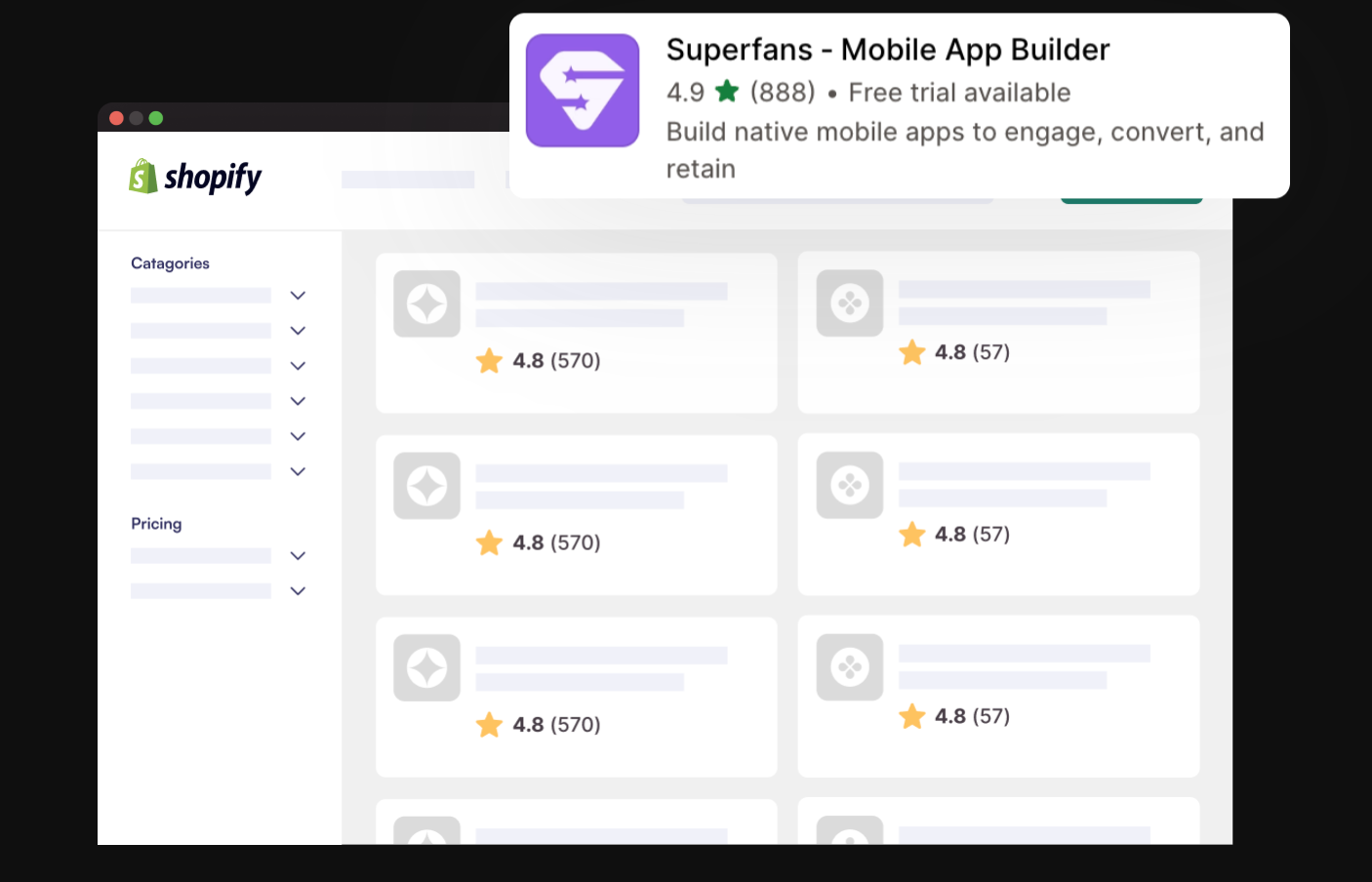Click the dice icon on the middle-right app card
This screenshot has width=1372, height=882.
(849, 485)
